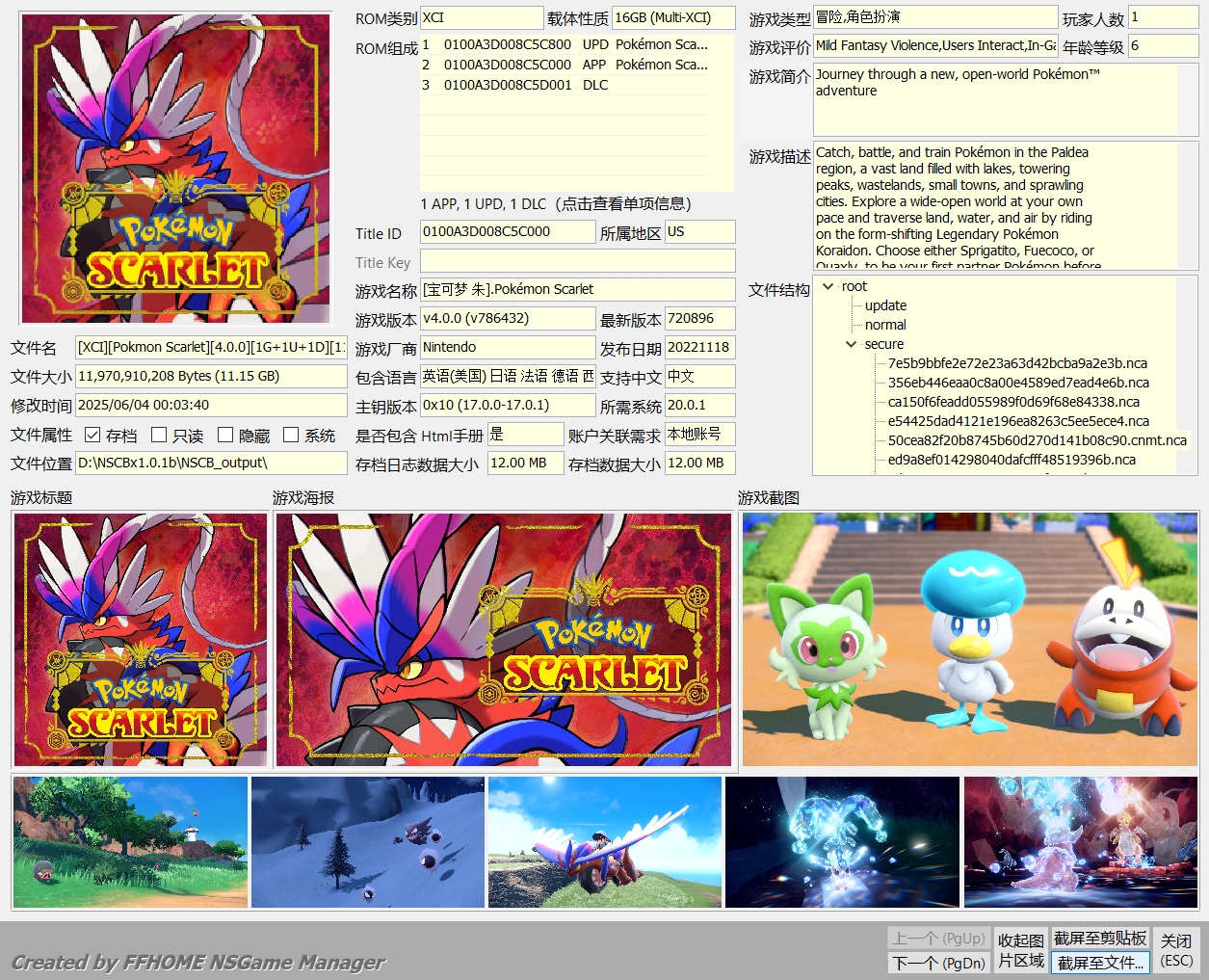Open the grassy field lighthouse screenshot

point(130,842)
